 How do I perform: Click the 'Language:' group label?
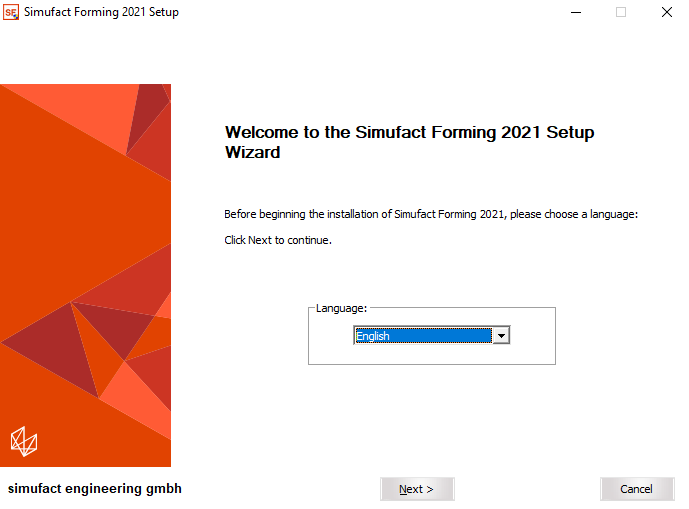341,308
